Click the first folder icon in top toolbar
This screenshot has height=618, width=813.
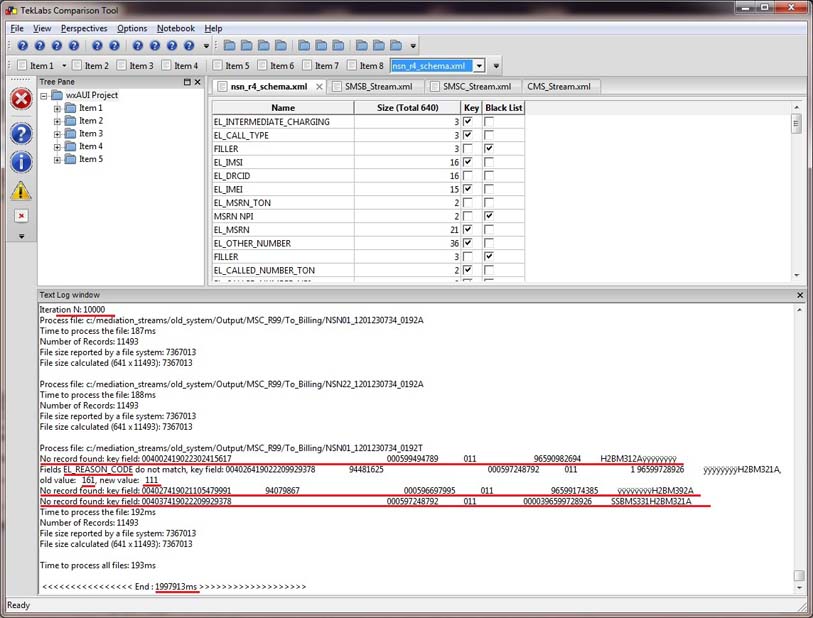(230, 46)
